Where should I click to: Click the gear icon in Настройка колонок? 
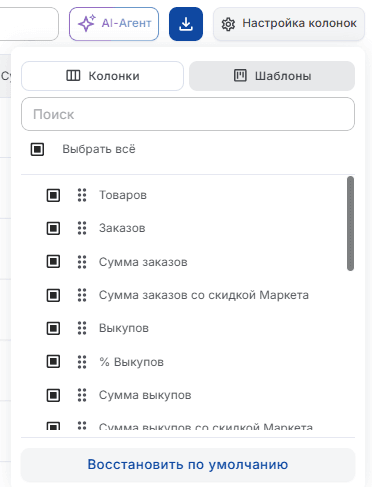click(228, 24)
